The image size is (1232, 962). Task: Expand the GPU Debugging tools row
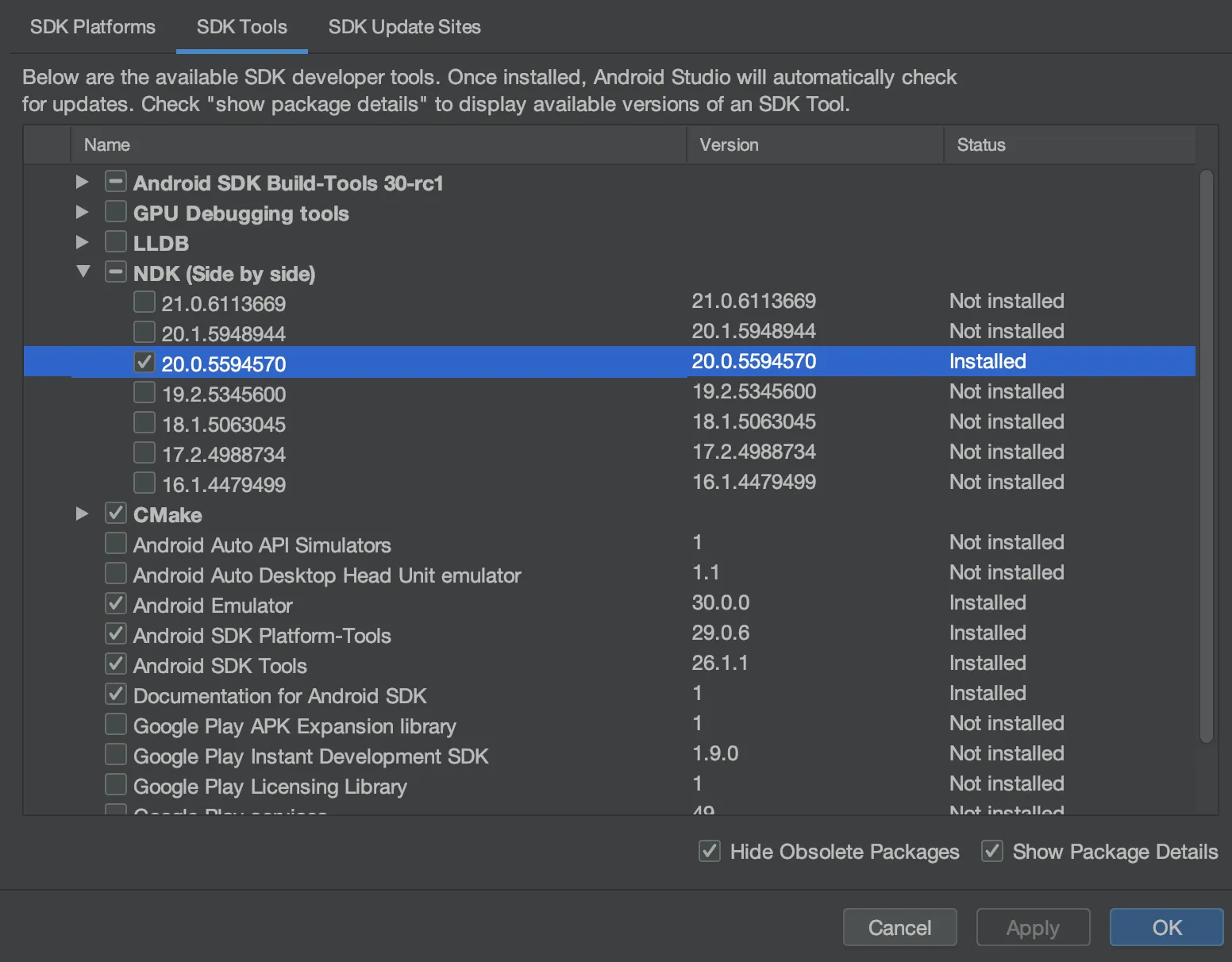click(x=82, y=212)
